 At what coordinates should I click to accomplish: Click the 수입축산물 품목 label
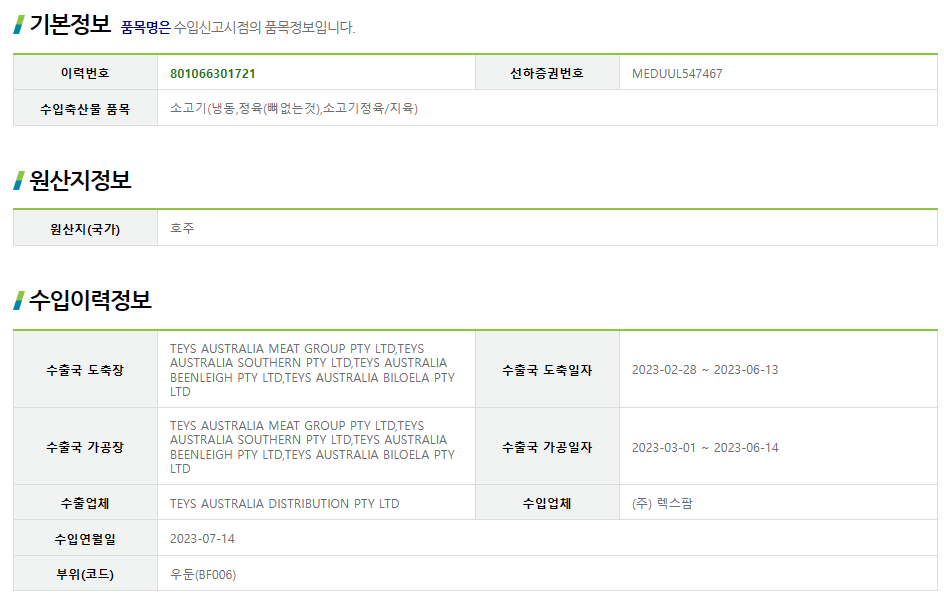(85, 109)
